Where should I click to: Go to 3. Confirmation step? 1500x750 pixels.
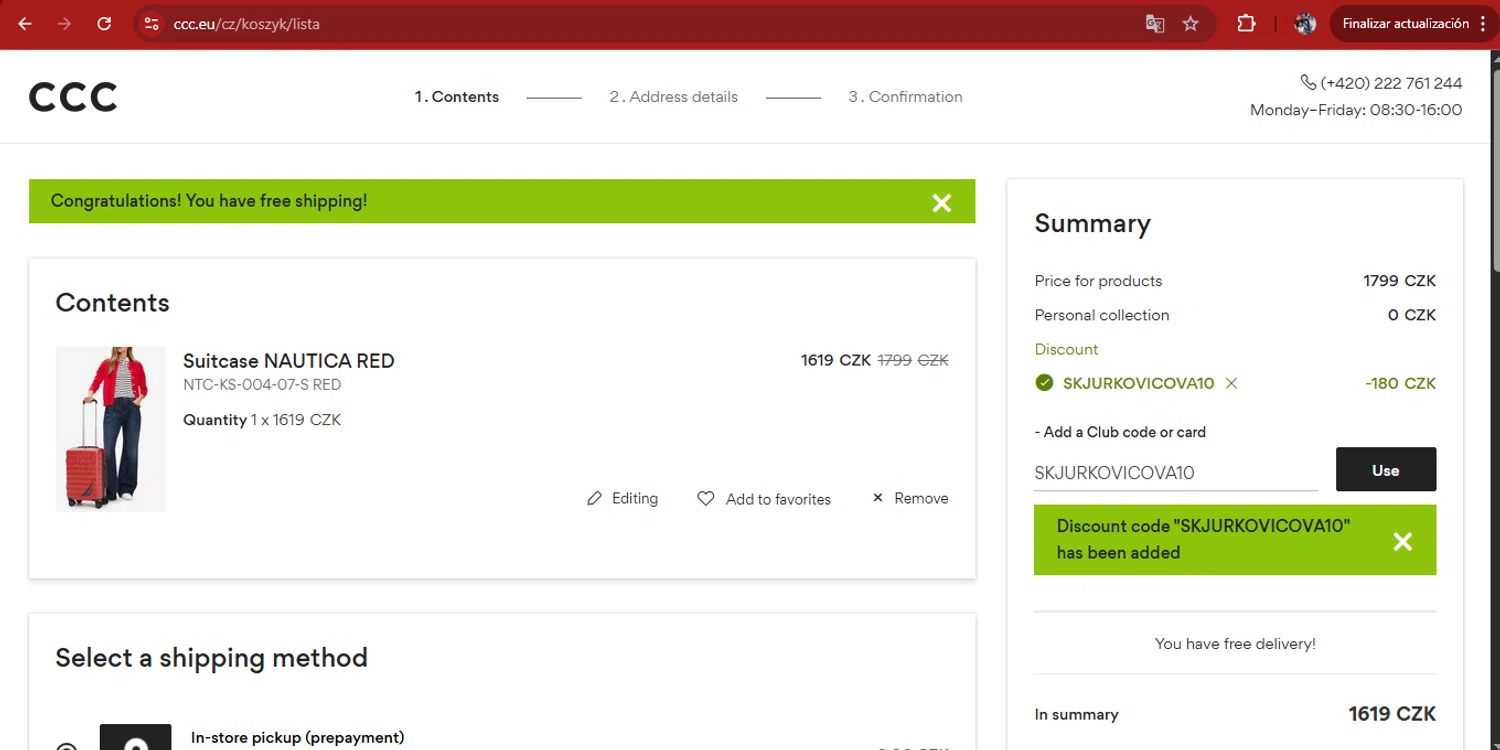[906, 97]
